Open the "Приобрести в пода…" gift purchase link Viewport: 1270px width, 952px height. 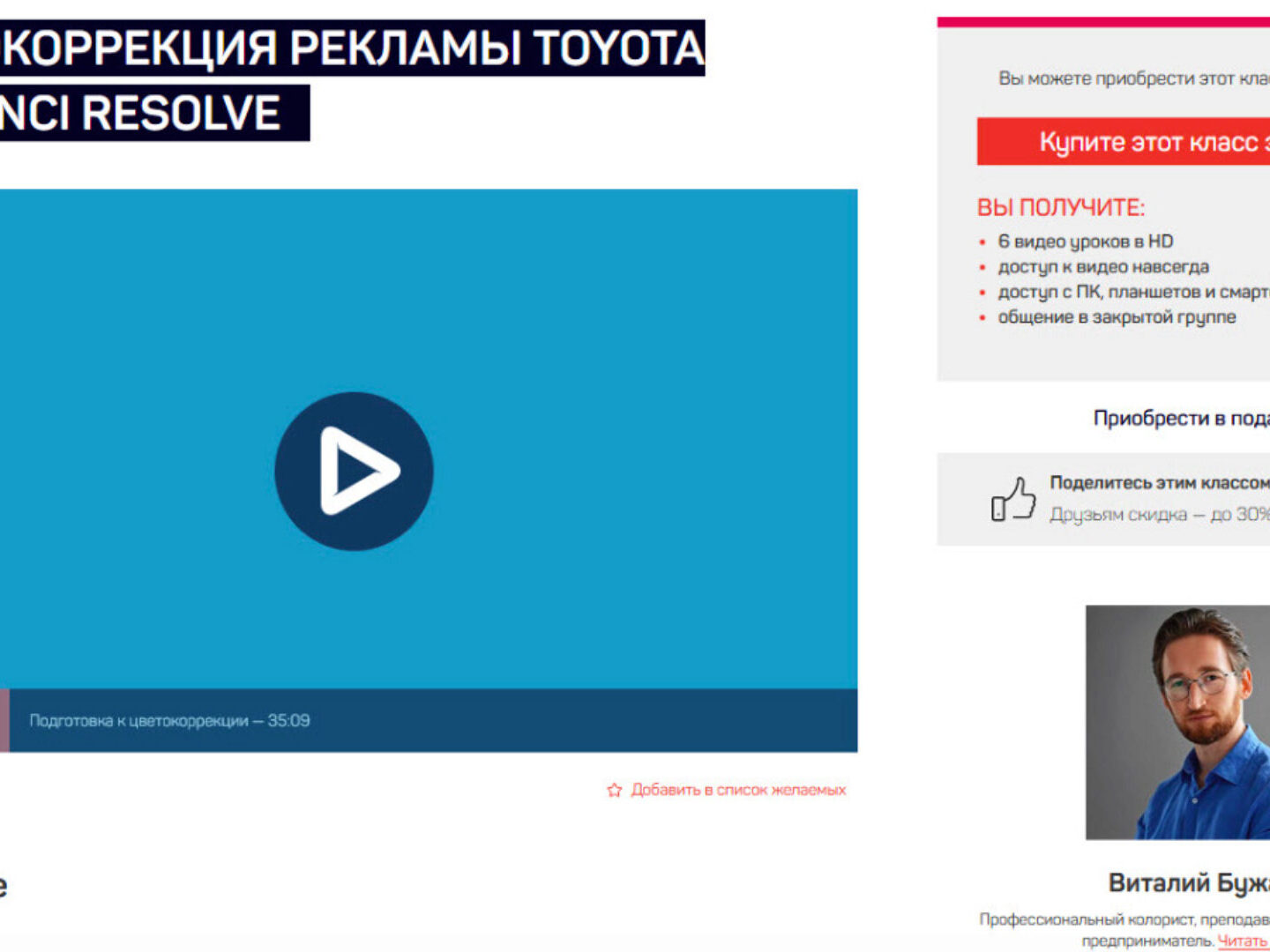click(1180, 418)
